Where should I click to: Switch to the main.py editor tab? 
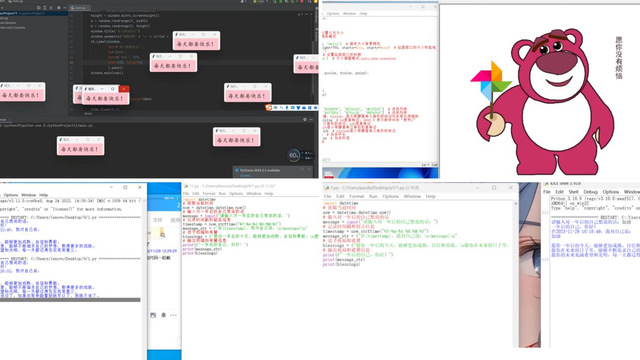pyautogui.click(x=79, y=7)
